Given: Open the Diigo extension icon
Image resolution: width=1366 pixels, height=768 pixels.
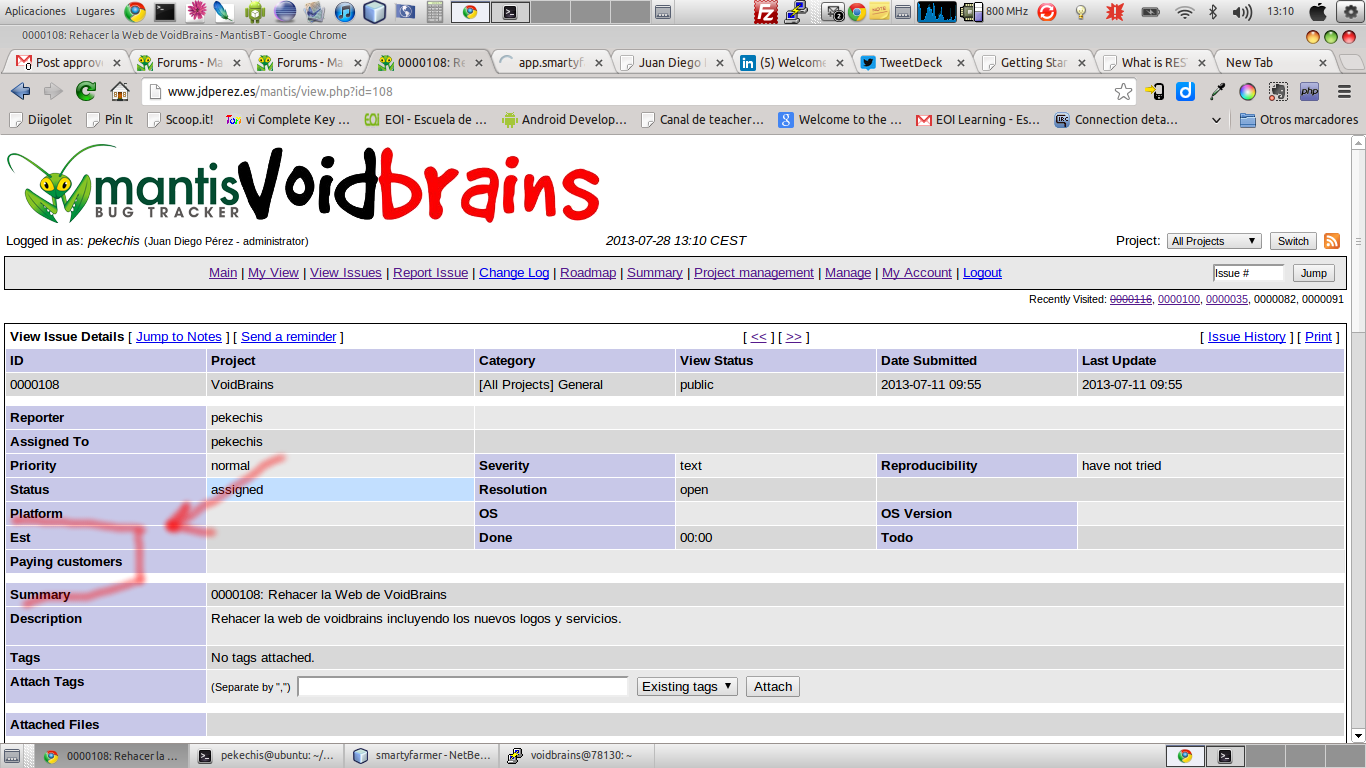Looking at the screenshot, I should coord(1185,92).
